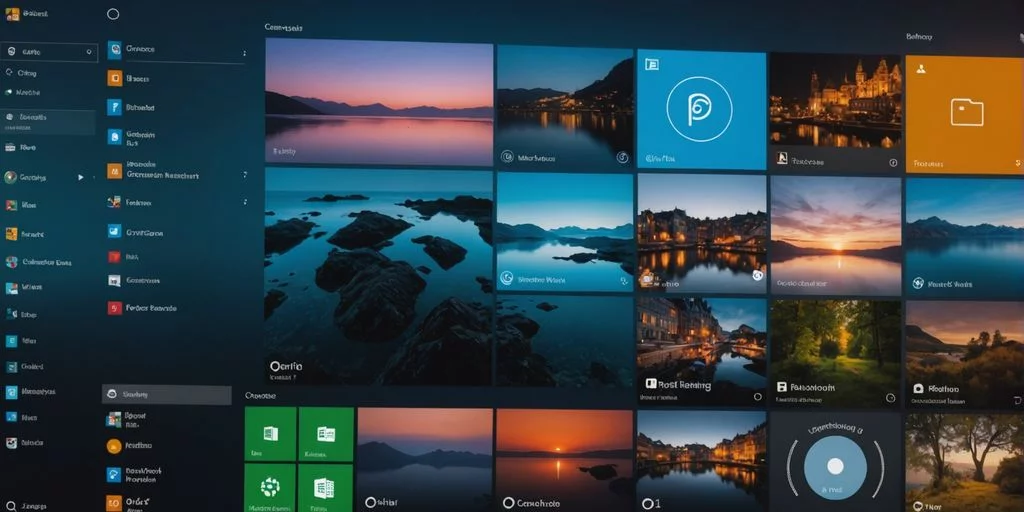Click the round icon on the blue mountain lake tile caption

pyautogui.click(x=506, y=278)
